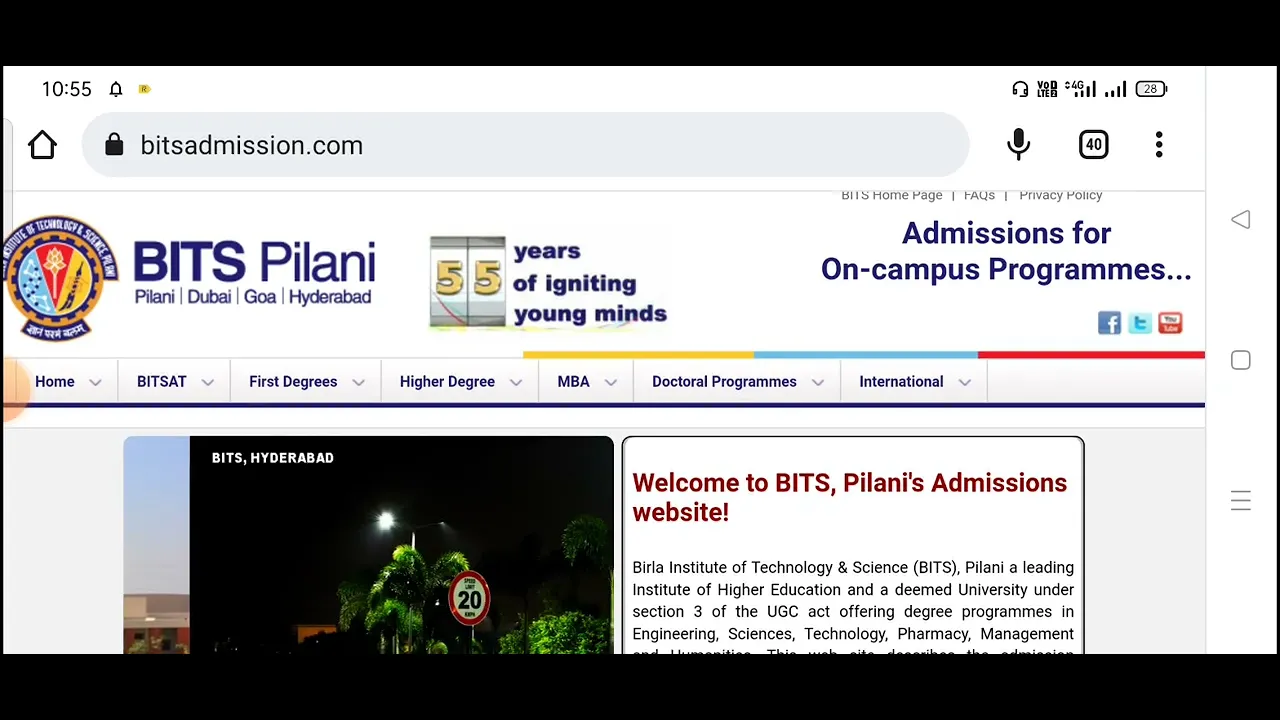Tap the Android home square button
1280x720 pixels.
point(1241,360)
